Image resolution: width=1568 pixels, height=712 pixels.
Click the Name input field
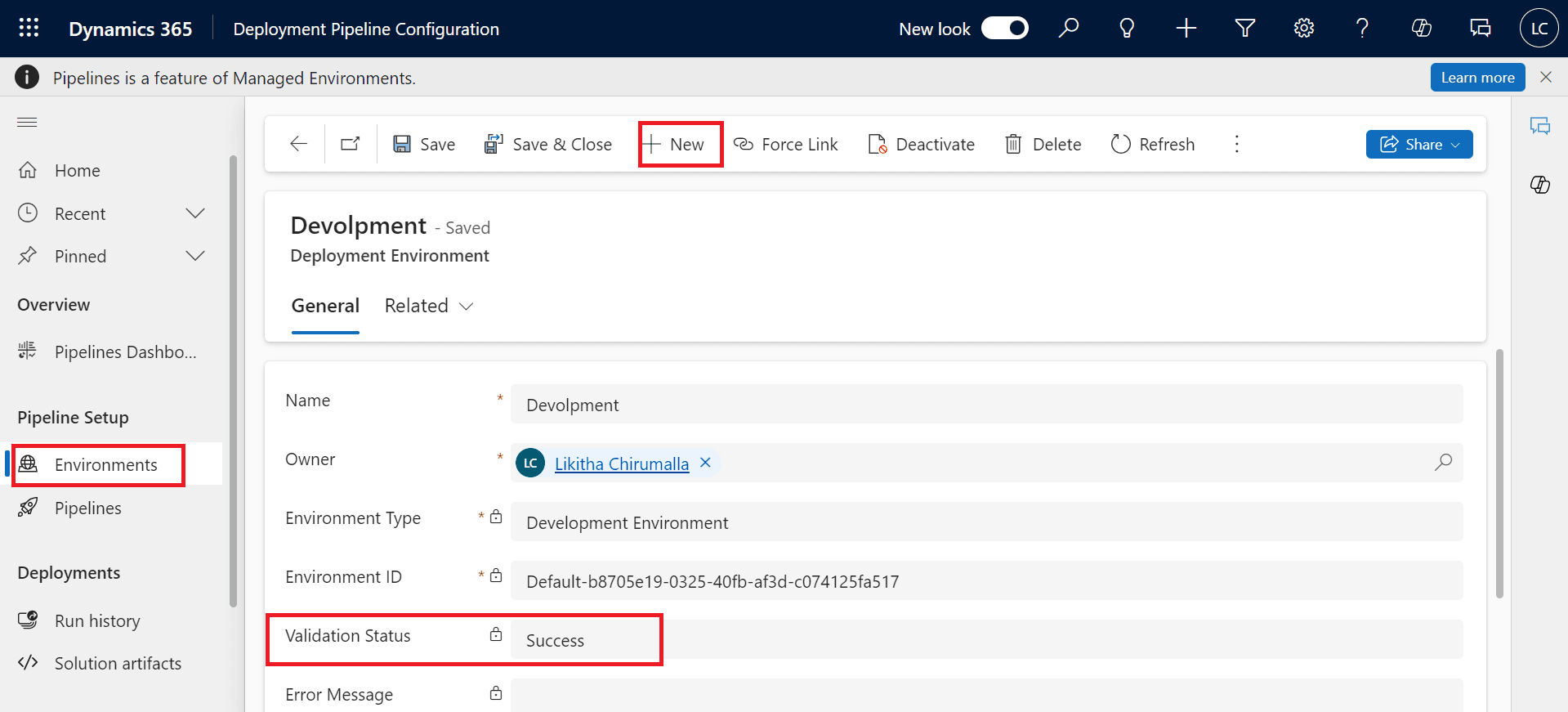pyautogui.click(x=985, y=405)
